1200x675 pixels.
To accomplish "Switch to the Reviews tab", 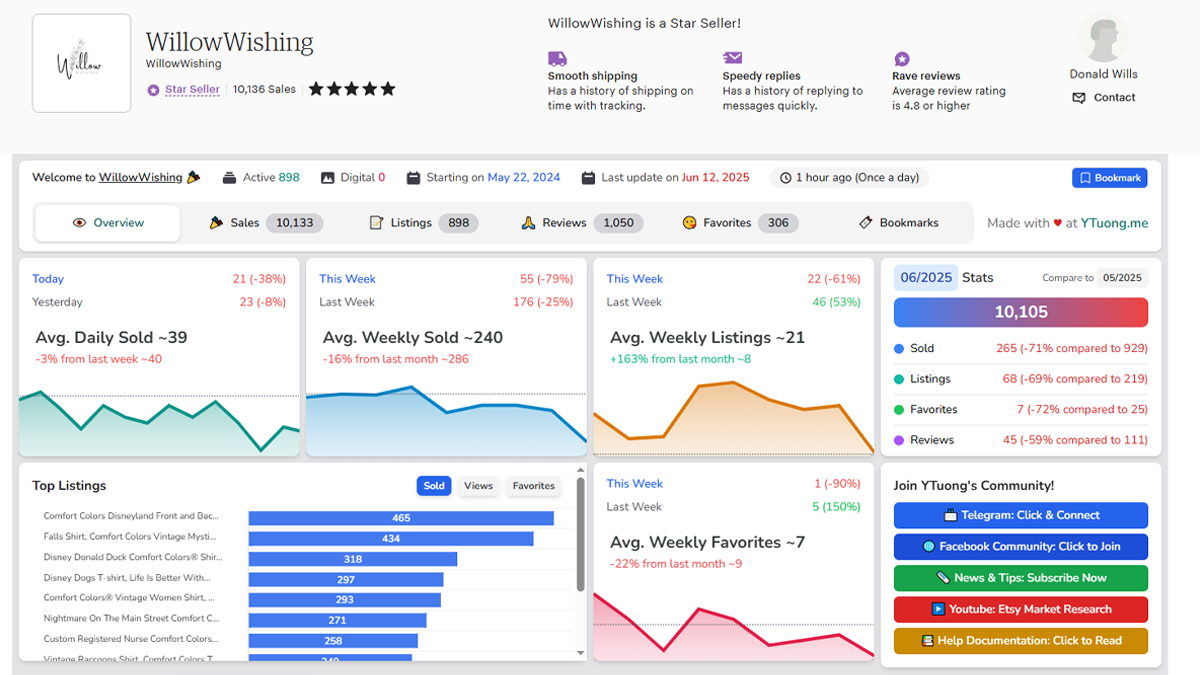I will tap(582, 223).
